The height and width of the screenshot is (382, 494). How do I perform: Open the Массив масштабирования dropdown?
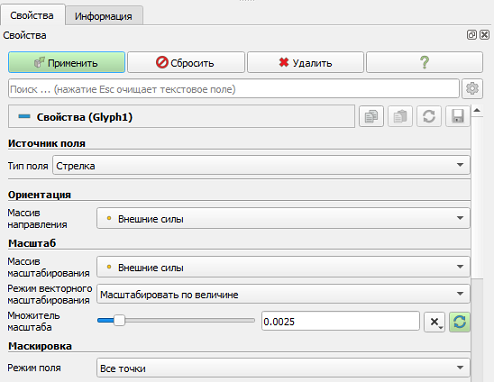tap(283, 267)
